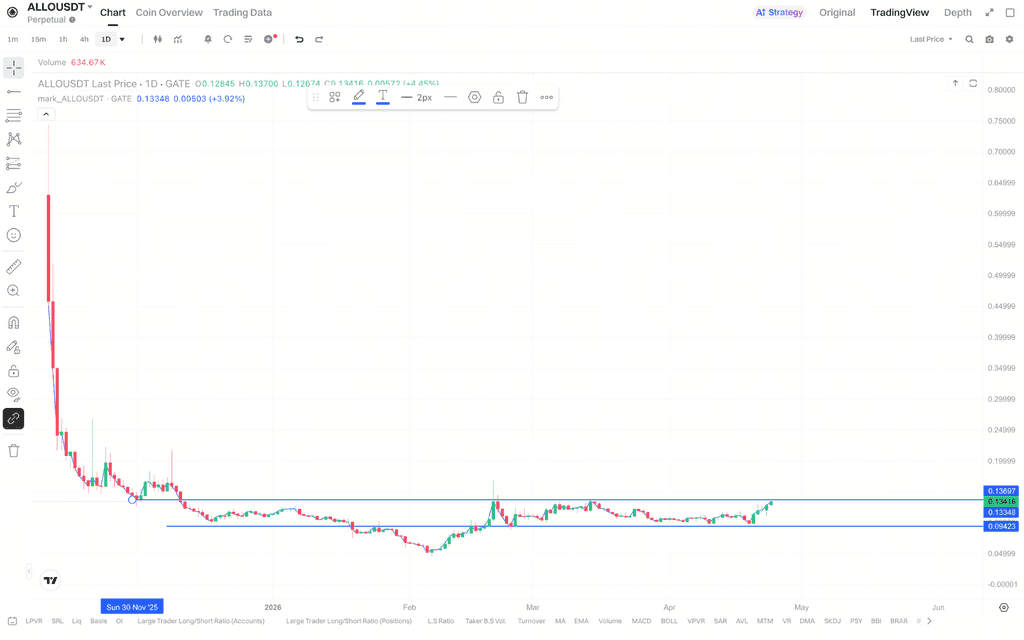The height and width of the screenshot is (640, 1024).
Task: Switch to the Coin Overview tab
Action: coord(169,12)
